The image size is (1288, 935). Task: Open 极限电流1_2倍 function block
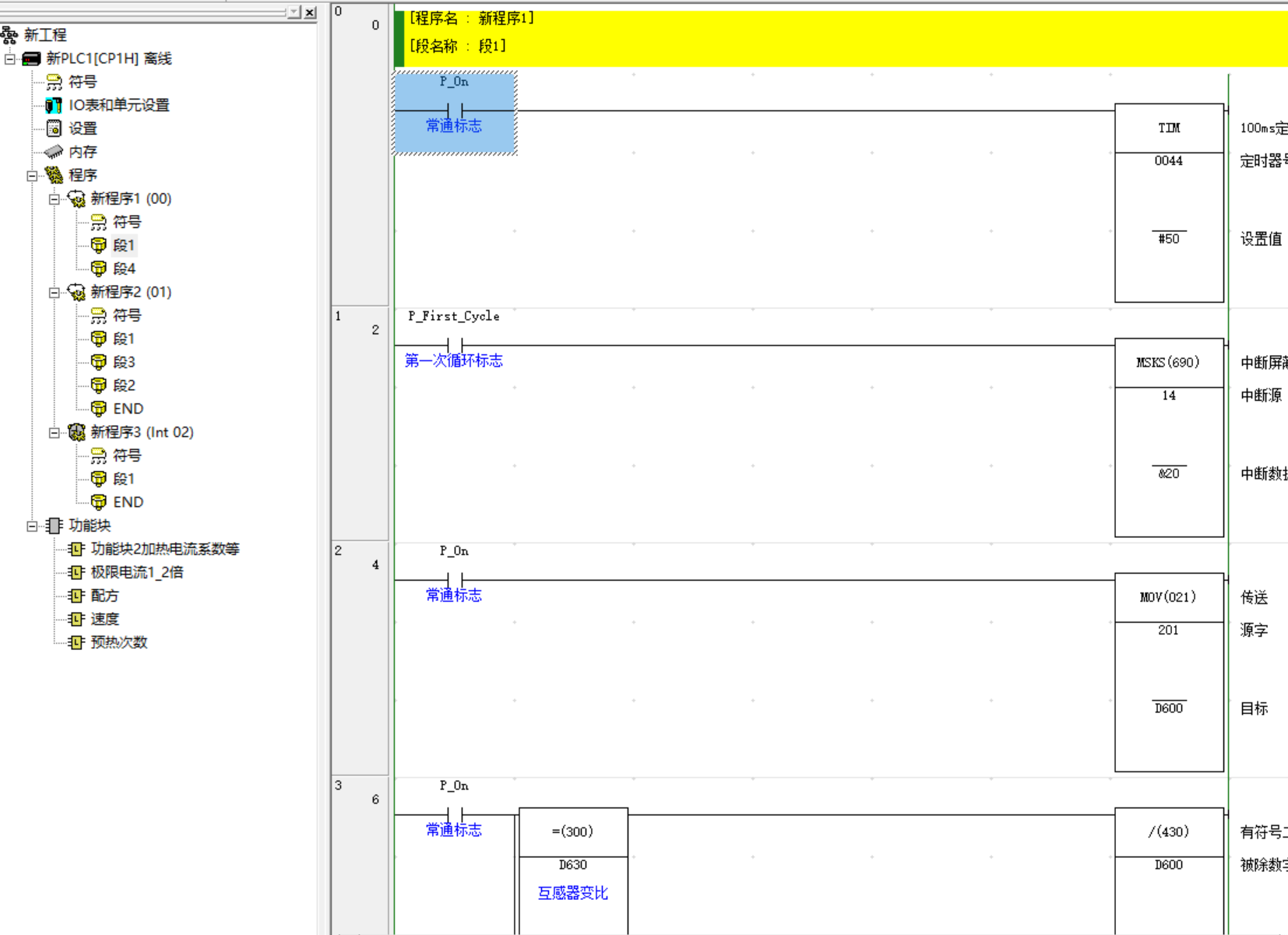pyautogui.click(x=137, y=572)
